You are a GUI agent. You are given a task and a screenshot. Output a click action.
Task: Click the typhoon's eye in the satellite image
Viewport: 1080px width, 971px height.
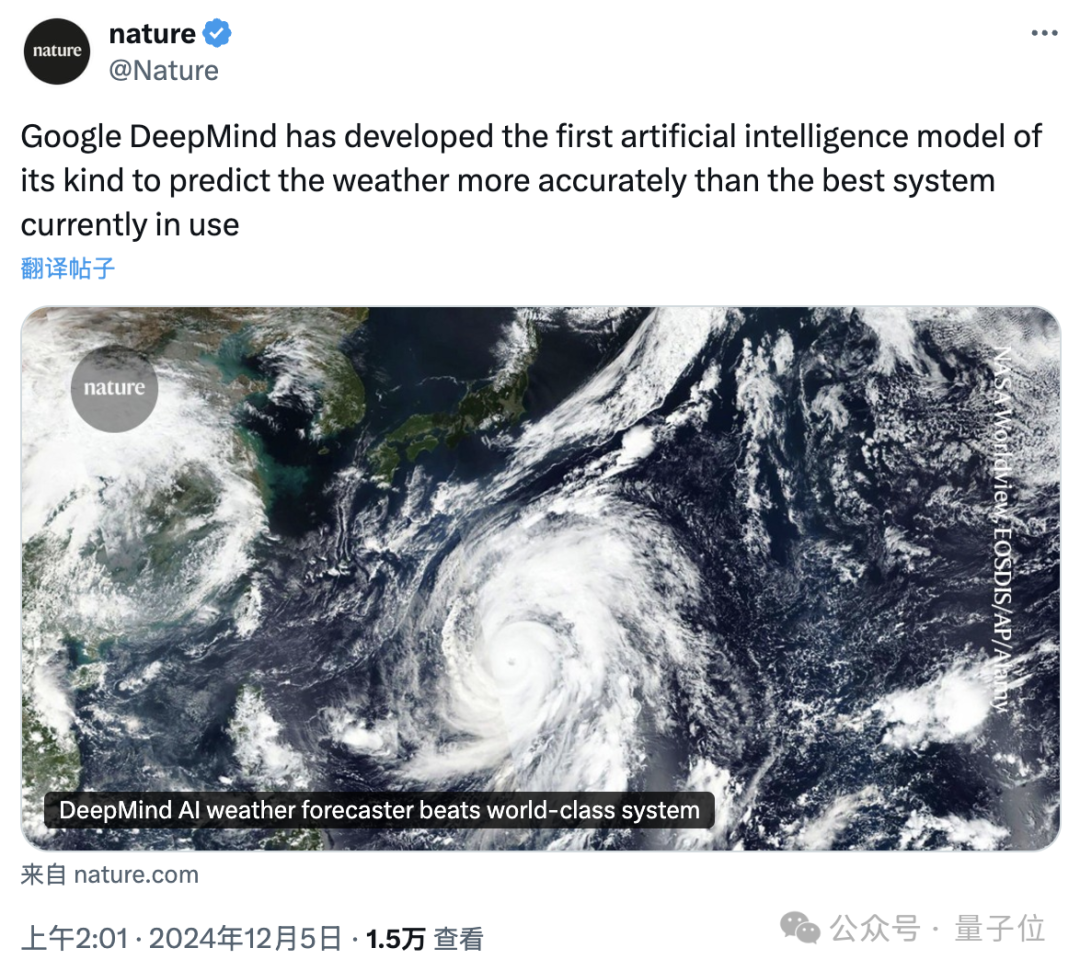(x=511, y=661)
